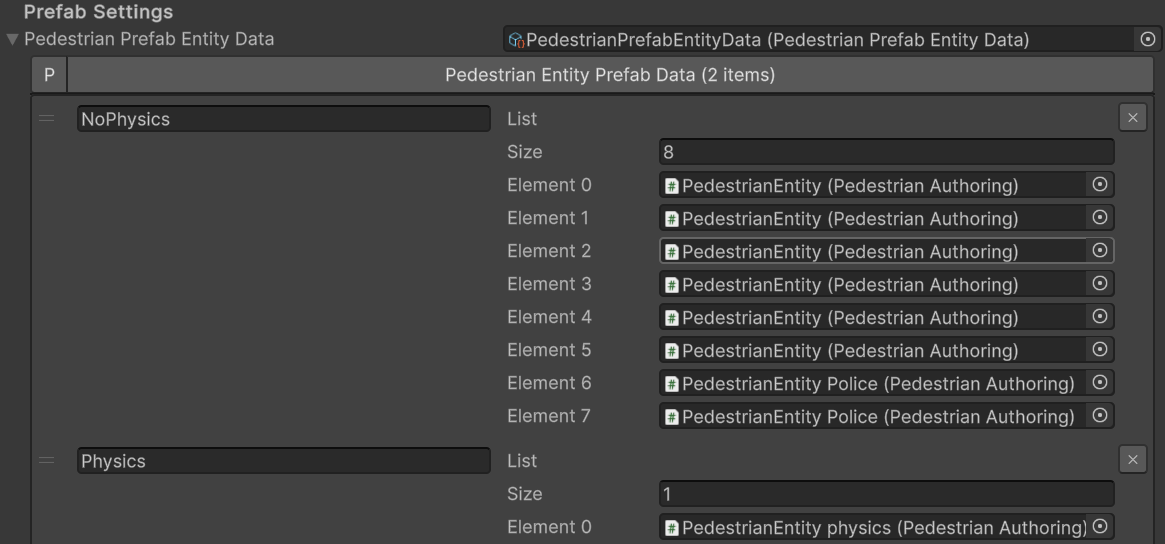1165x544 pixels.
Task: Click the P button beside list header
Action: [x=49, y=75]
